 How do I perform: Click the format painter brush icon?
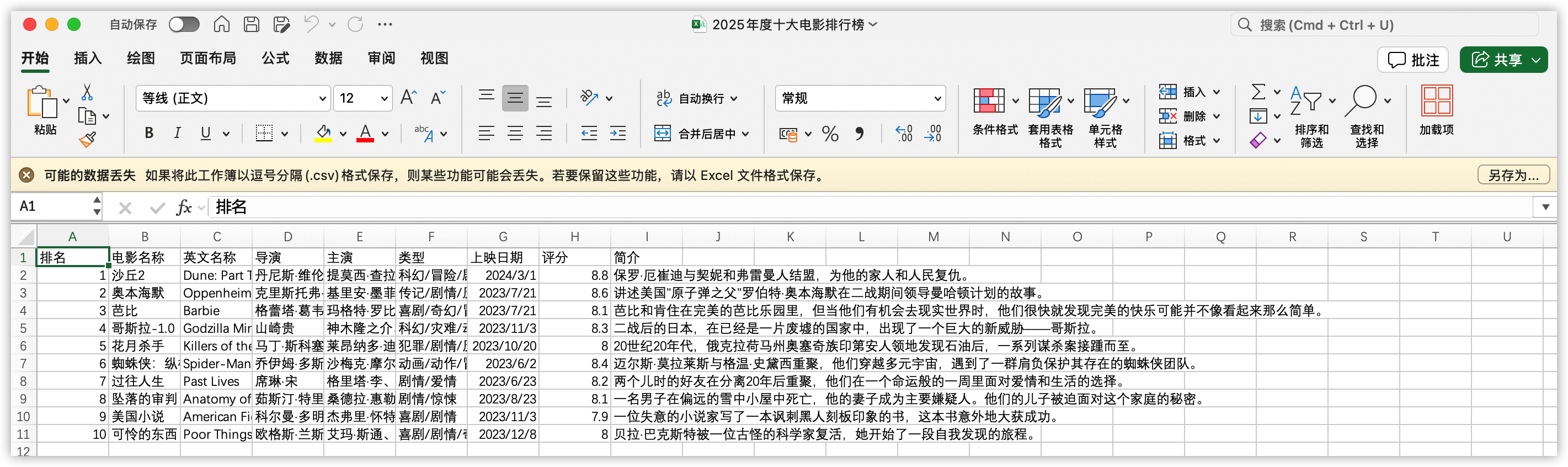click(x=87, y=140)
